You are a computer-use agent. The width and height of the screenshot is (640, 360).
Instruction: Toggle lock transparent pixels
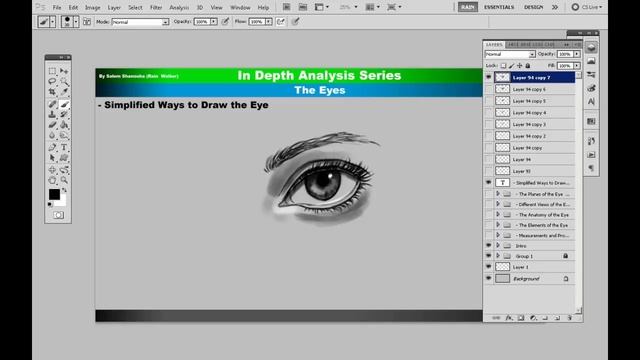[x=503, y=65]
